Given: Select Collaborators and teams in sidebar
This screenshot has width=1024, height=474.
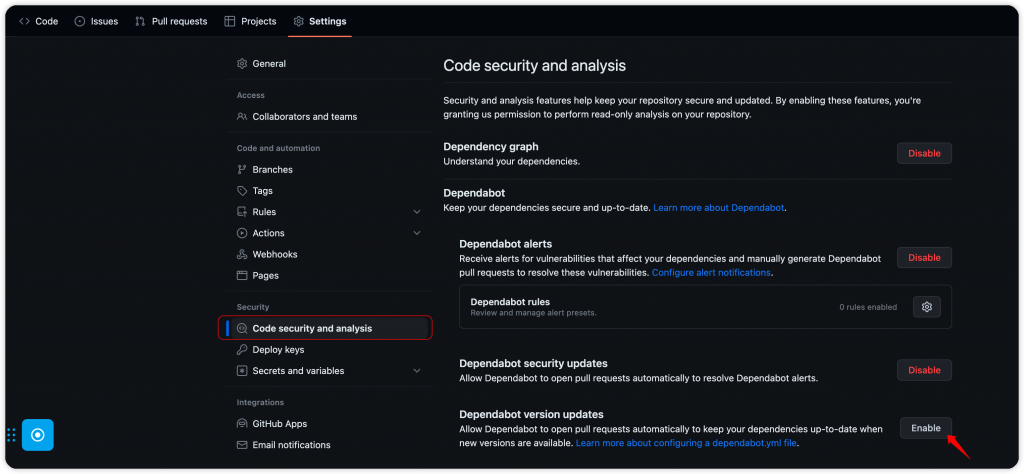Looking at the screenshot, I should click(304, 117).
